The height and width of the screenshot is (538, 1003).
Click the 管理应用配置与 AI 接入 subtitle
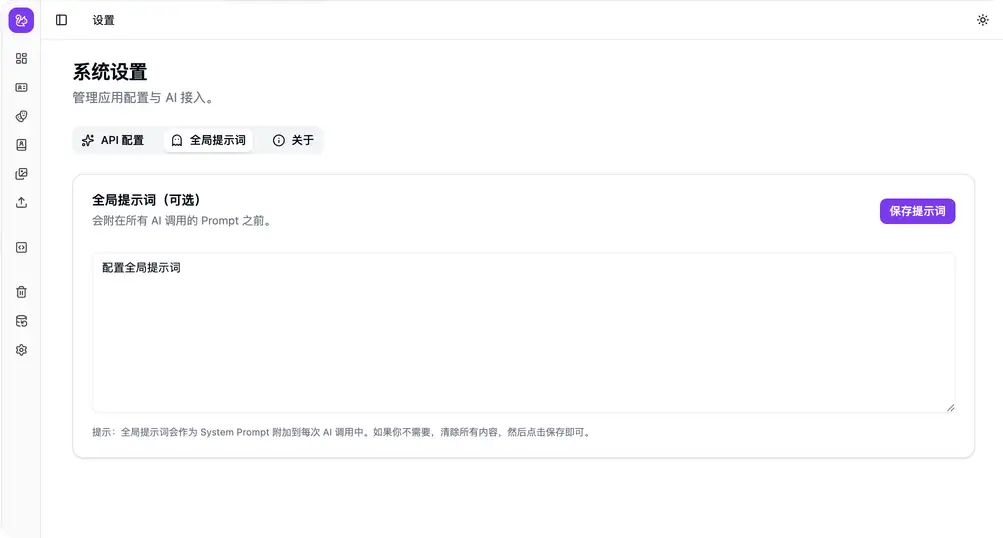(x=143, y=98)
